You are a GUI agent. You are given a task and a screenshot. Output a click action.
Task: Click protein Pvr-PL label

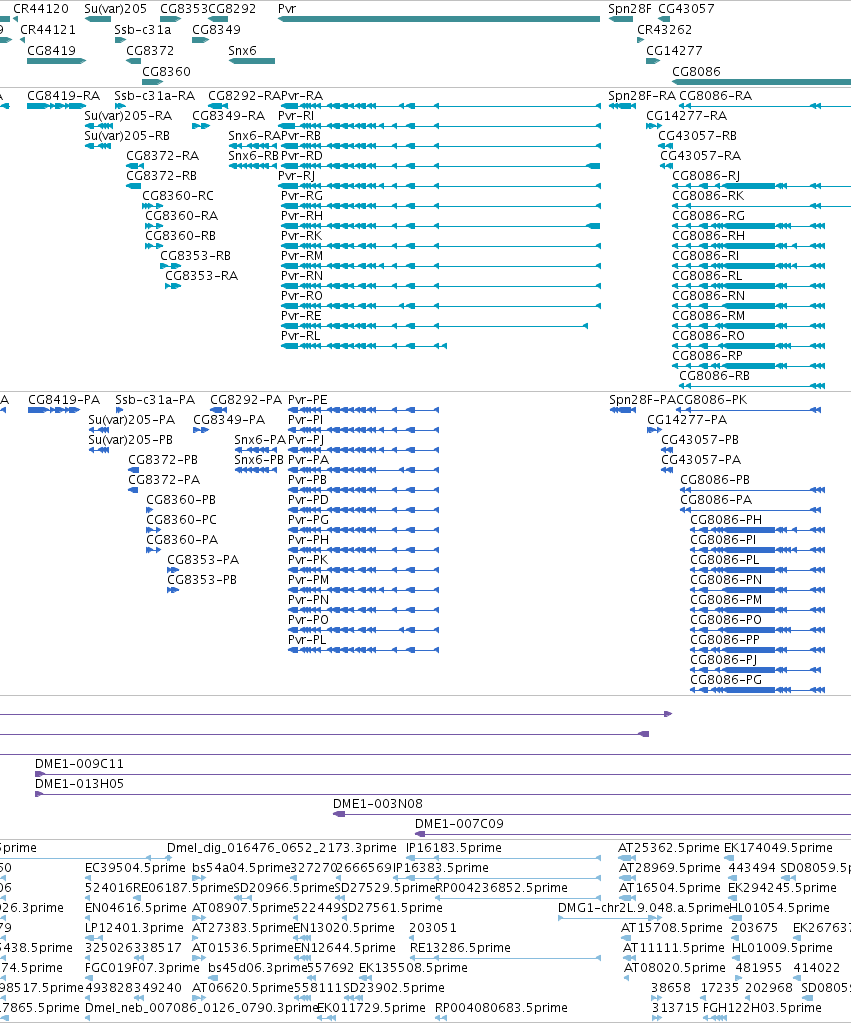point(307,640)
